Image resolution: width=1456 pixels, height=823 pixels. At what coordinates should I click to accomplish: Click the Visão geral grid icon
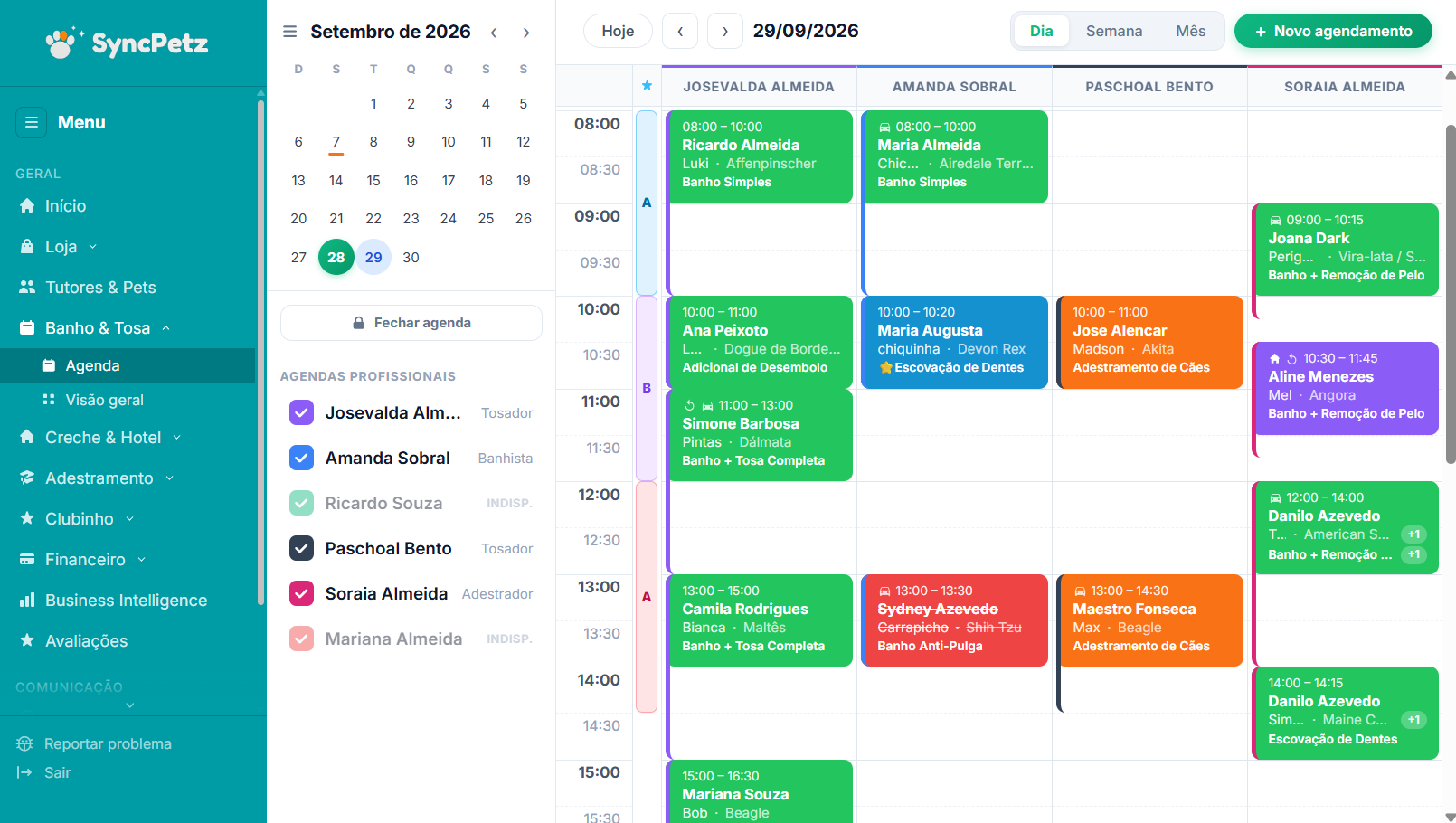49,399
